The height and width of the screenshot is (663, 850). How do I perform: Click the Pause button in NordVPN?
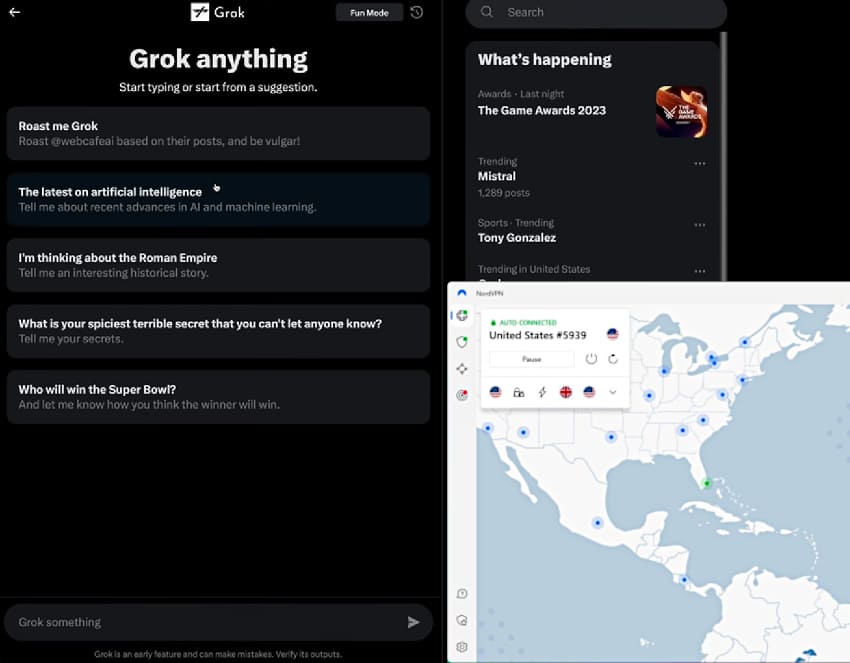531,359
